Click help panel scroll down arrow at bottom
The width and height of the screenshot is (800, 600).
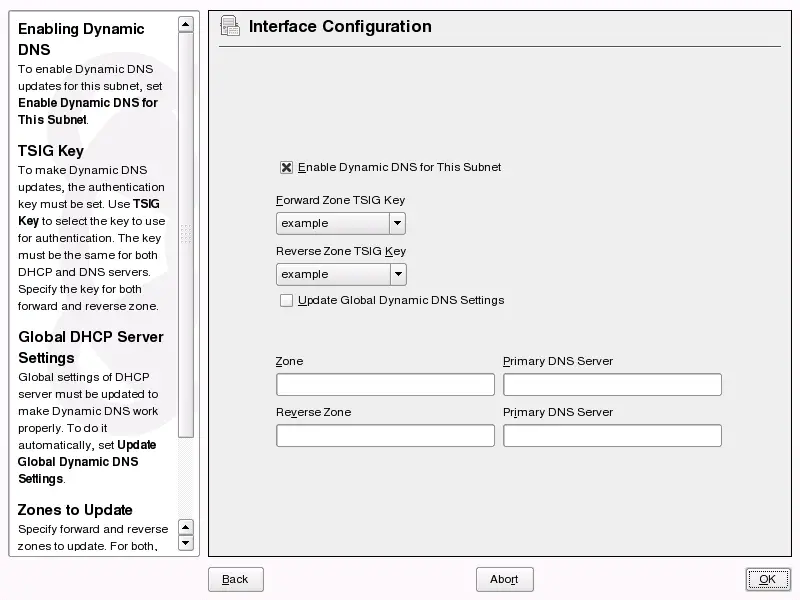[185, 543]
